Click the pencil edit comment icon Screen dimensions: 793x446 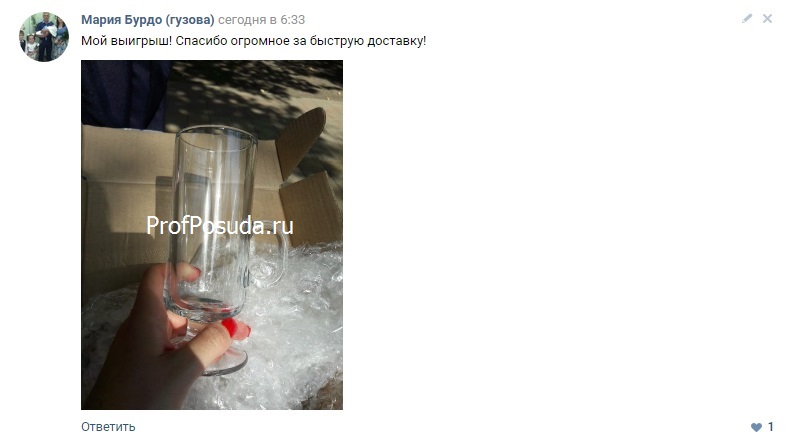747,19
